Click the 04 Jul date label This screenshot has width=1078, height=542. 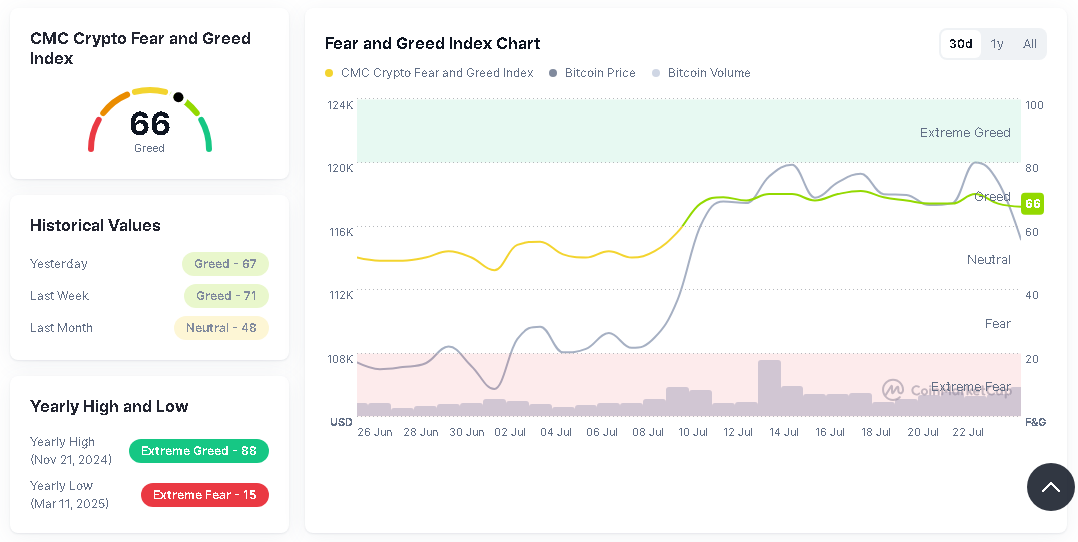pyautogui.click(x=556, y=433)
